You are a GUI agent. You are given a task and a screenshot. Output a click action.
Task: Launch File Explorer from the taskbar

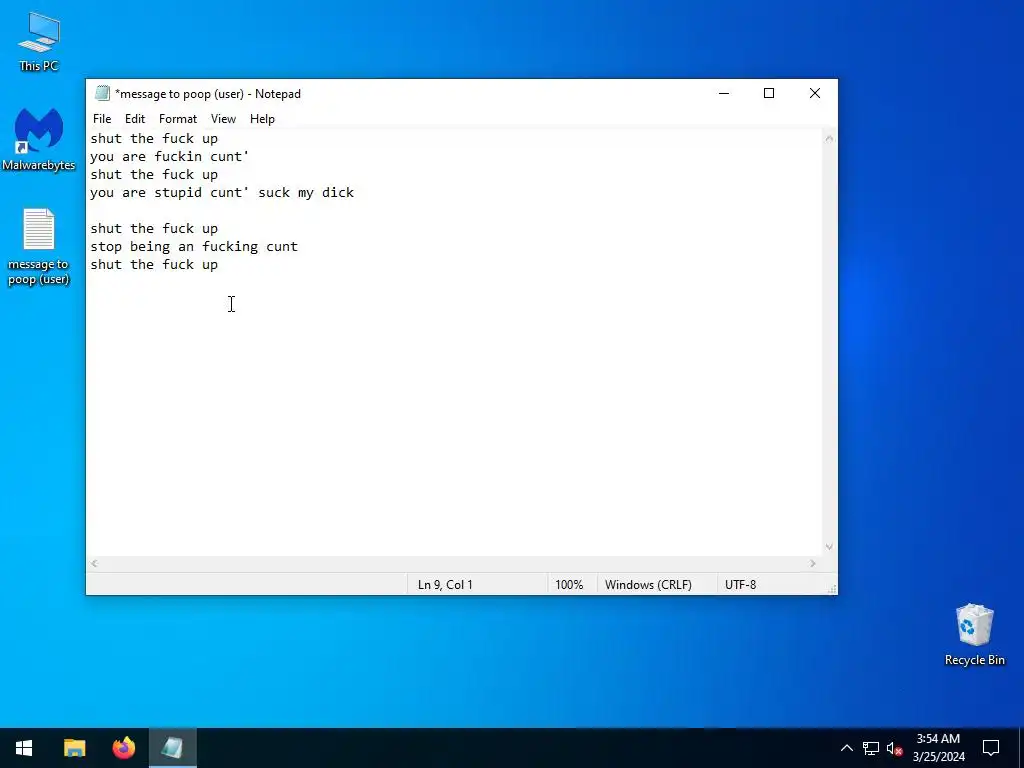[74, 748]
